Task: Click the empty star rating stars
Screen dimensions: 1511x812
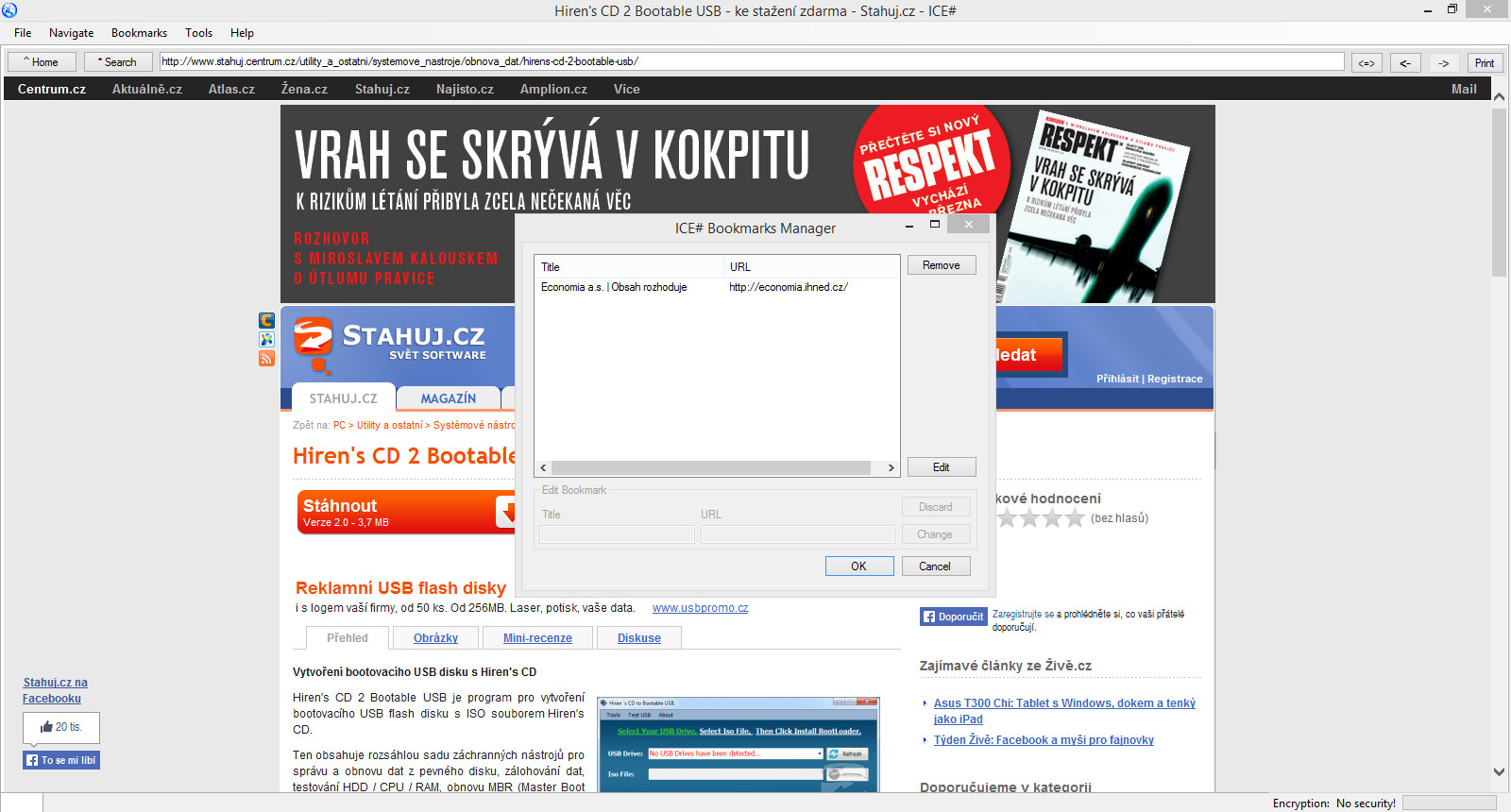Action: coord(1041,518)
